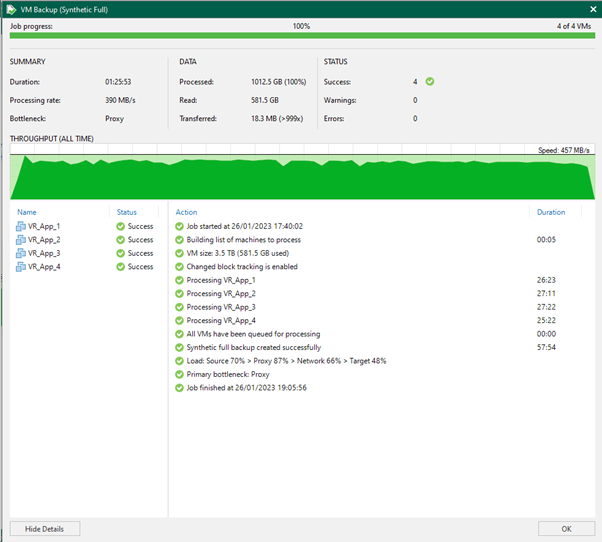Screen dimensions: 602x542
Task: Click the 'Primary bottleneck: Proxy' log entry
Action: point(228,374)
